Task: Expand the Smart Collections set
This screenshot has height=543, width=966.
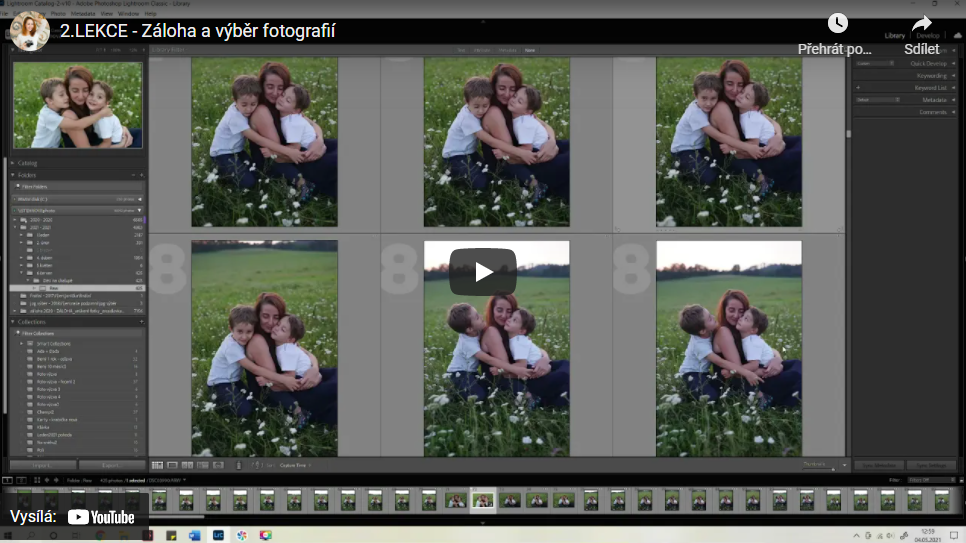Action: (x=22, y=344)
